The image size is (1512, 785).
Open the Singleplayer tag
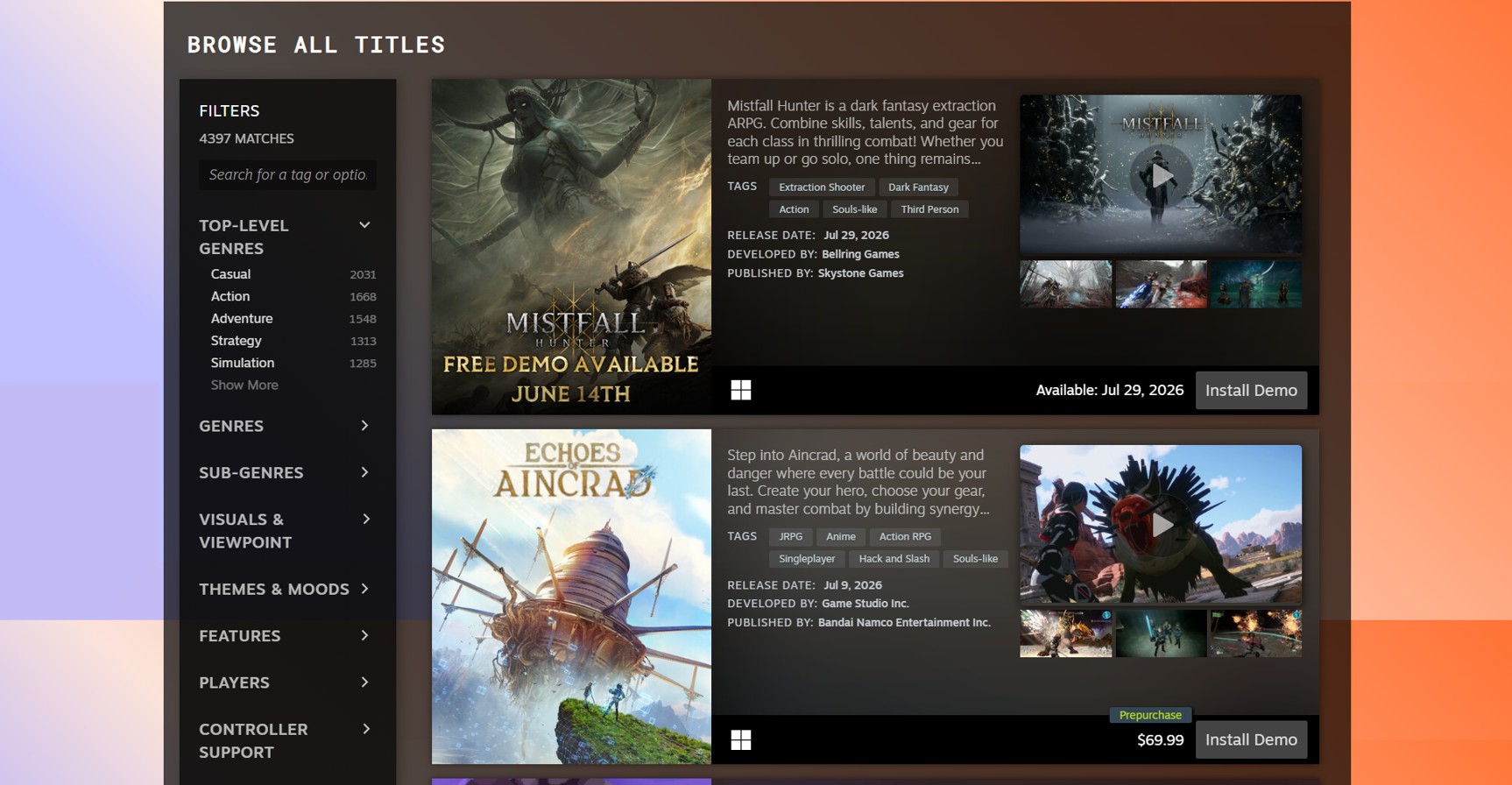point(807,559)
